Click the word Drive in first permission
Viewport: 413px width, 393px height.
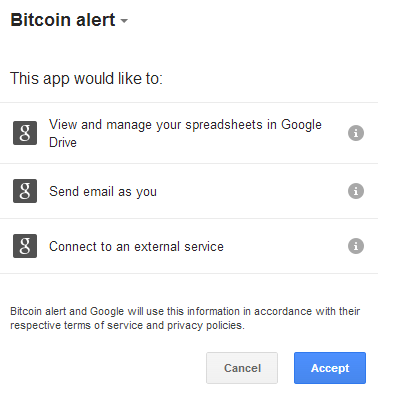pyautogui.click(x=63, y=143)
